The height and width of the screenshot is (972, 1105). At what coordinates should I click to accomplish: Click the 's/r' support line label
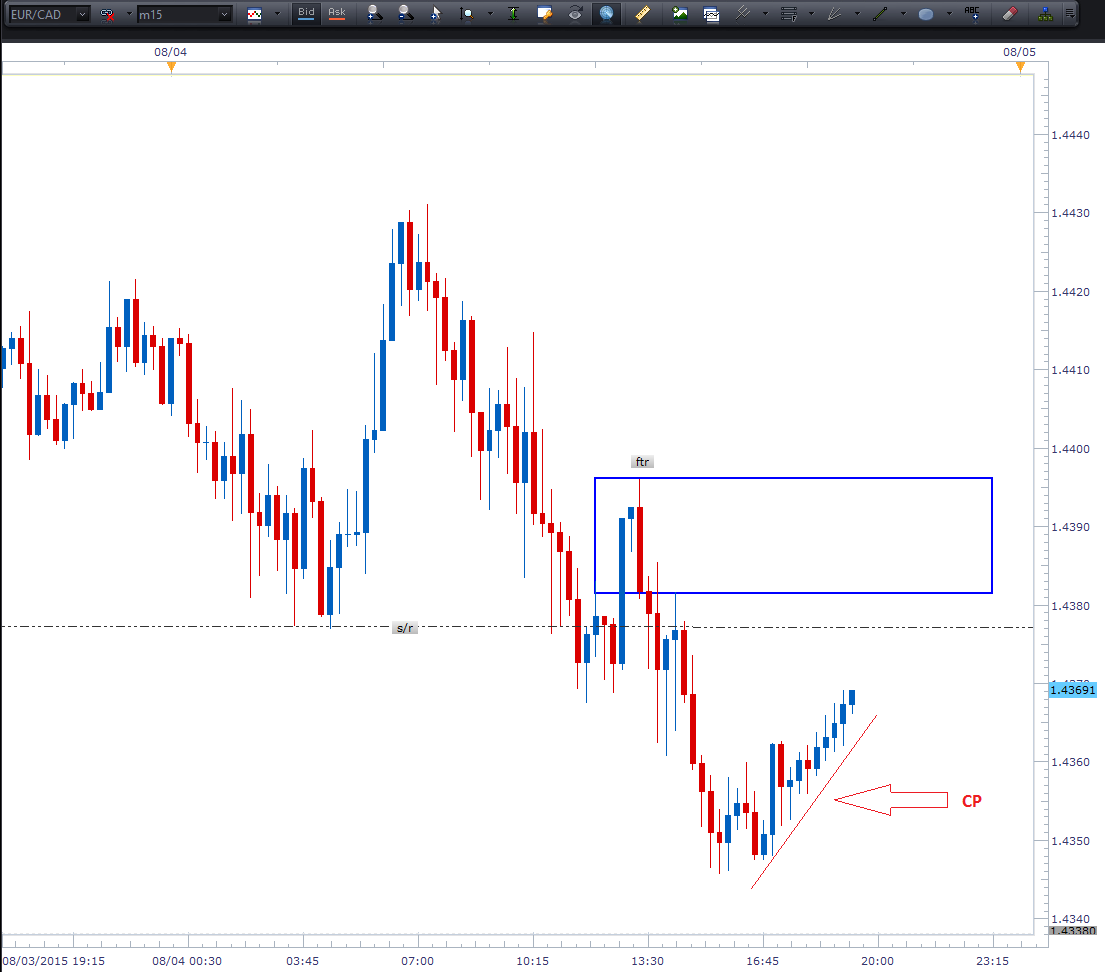click(404, 629)
